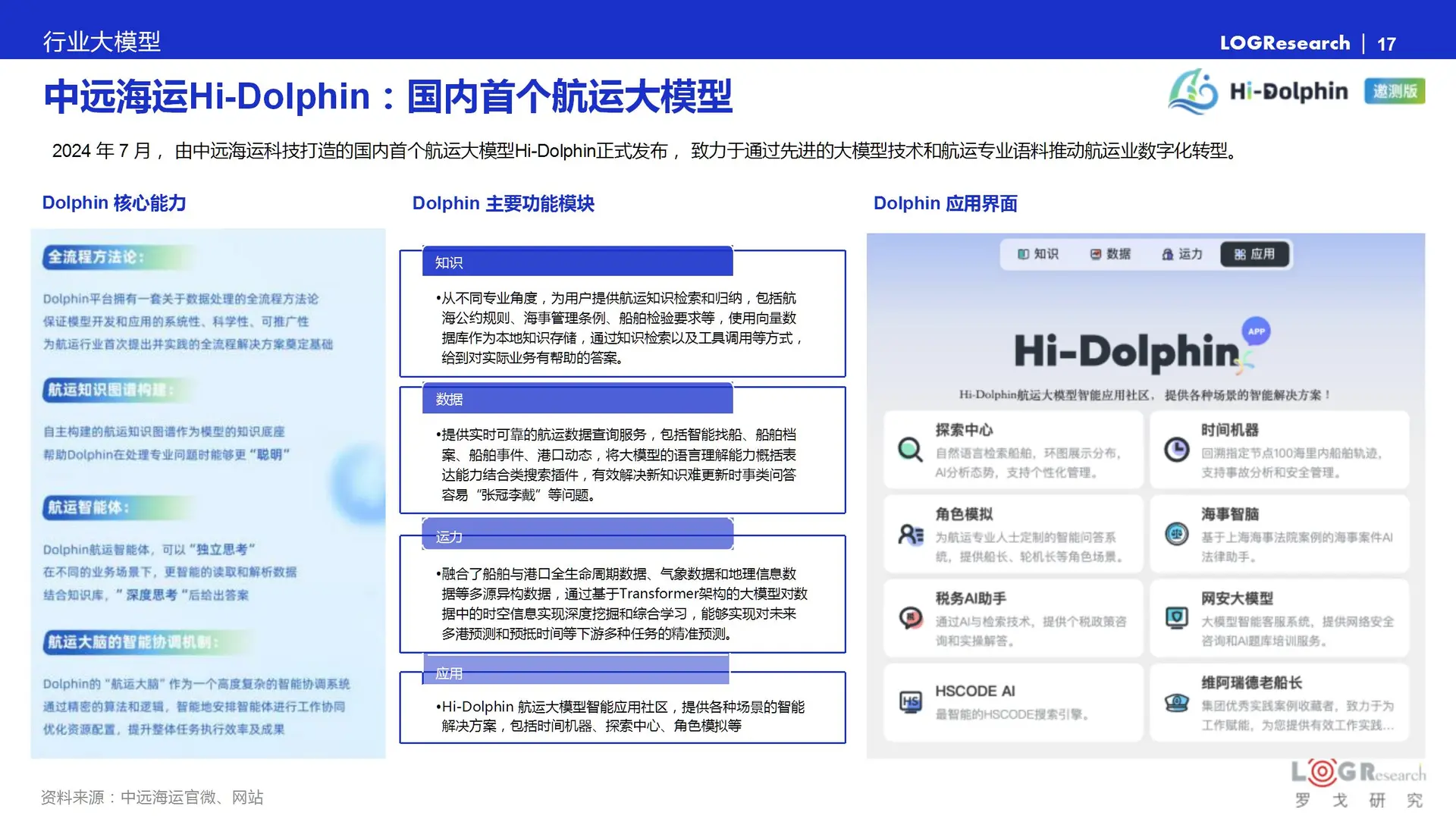Image resolution: width=1456 pixels, height=819 pixels.
Task: Click the 时间机器 clock icon
Action: [1176, 450]
